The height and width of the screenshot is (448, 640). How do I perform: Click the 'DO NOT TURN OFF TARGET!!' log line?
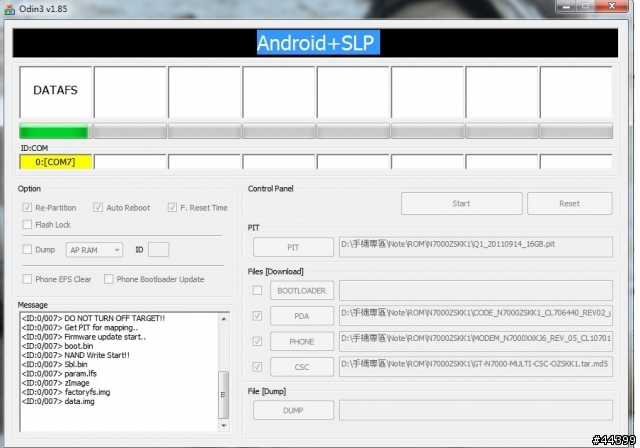[x=93, y=318]
